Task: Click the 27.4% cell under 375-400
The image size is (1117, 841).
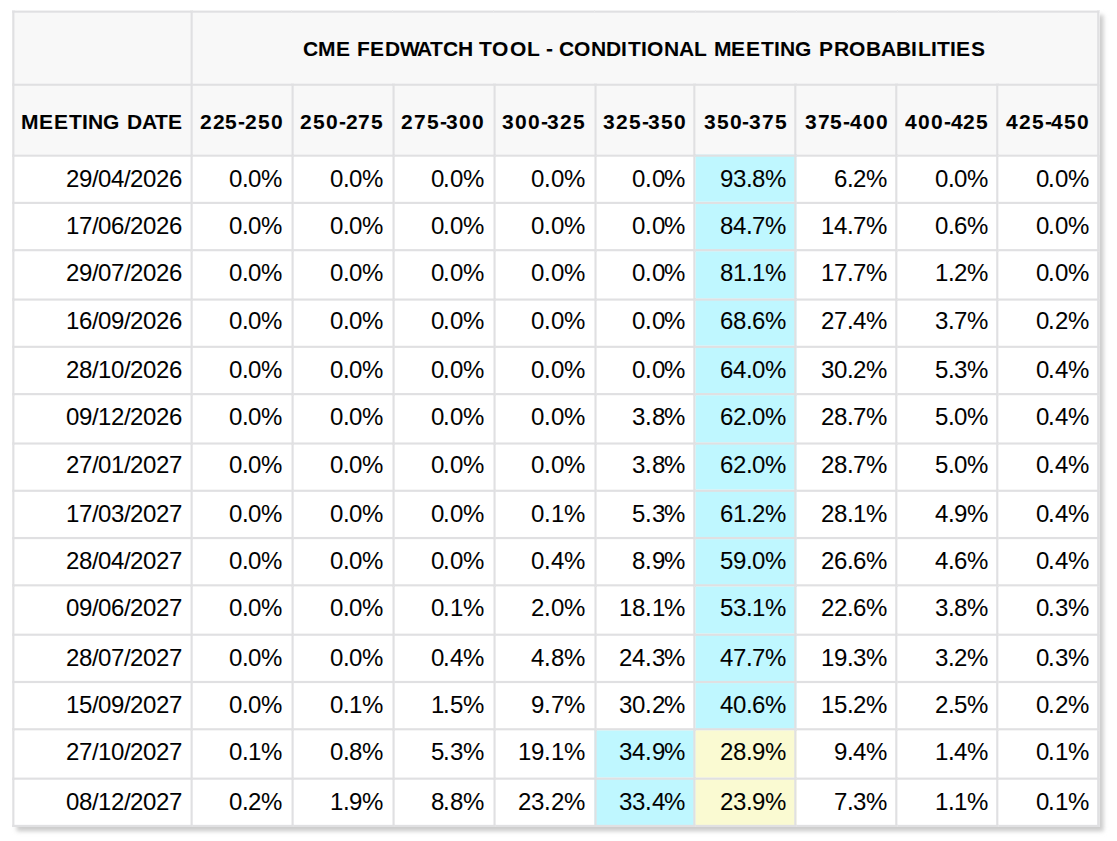Action: [853, 321]
